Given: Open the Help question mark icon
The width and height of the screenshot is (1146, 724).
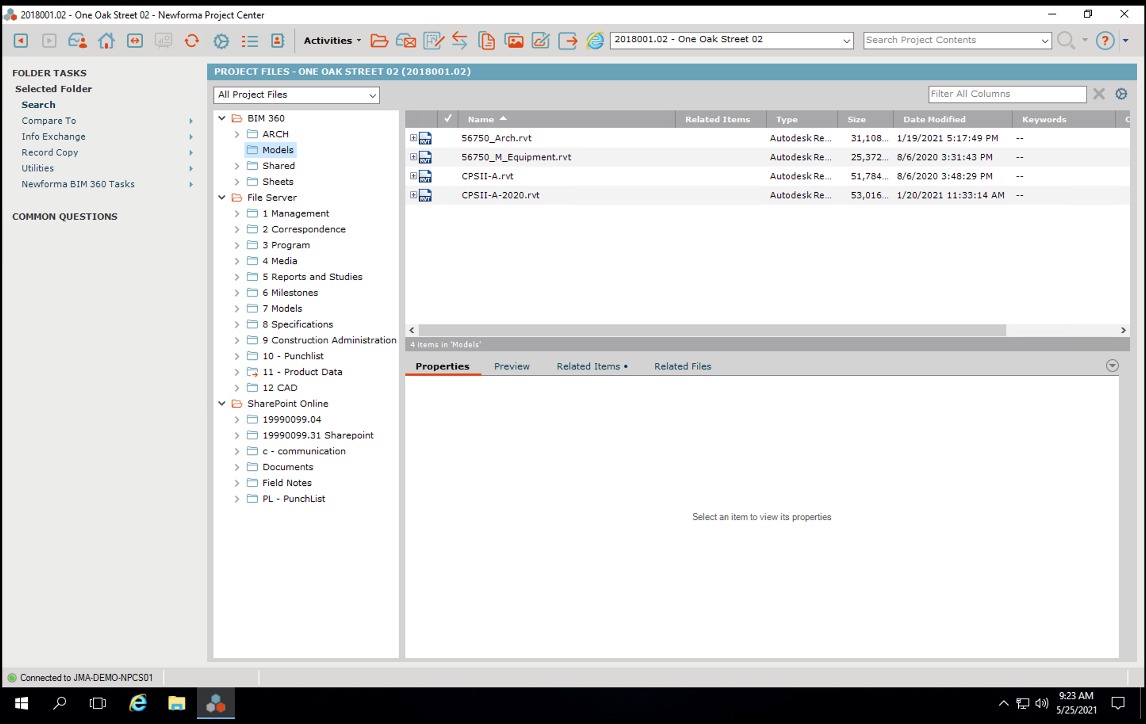Looking at the screenshot, I should tap(1105, 41).
